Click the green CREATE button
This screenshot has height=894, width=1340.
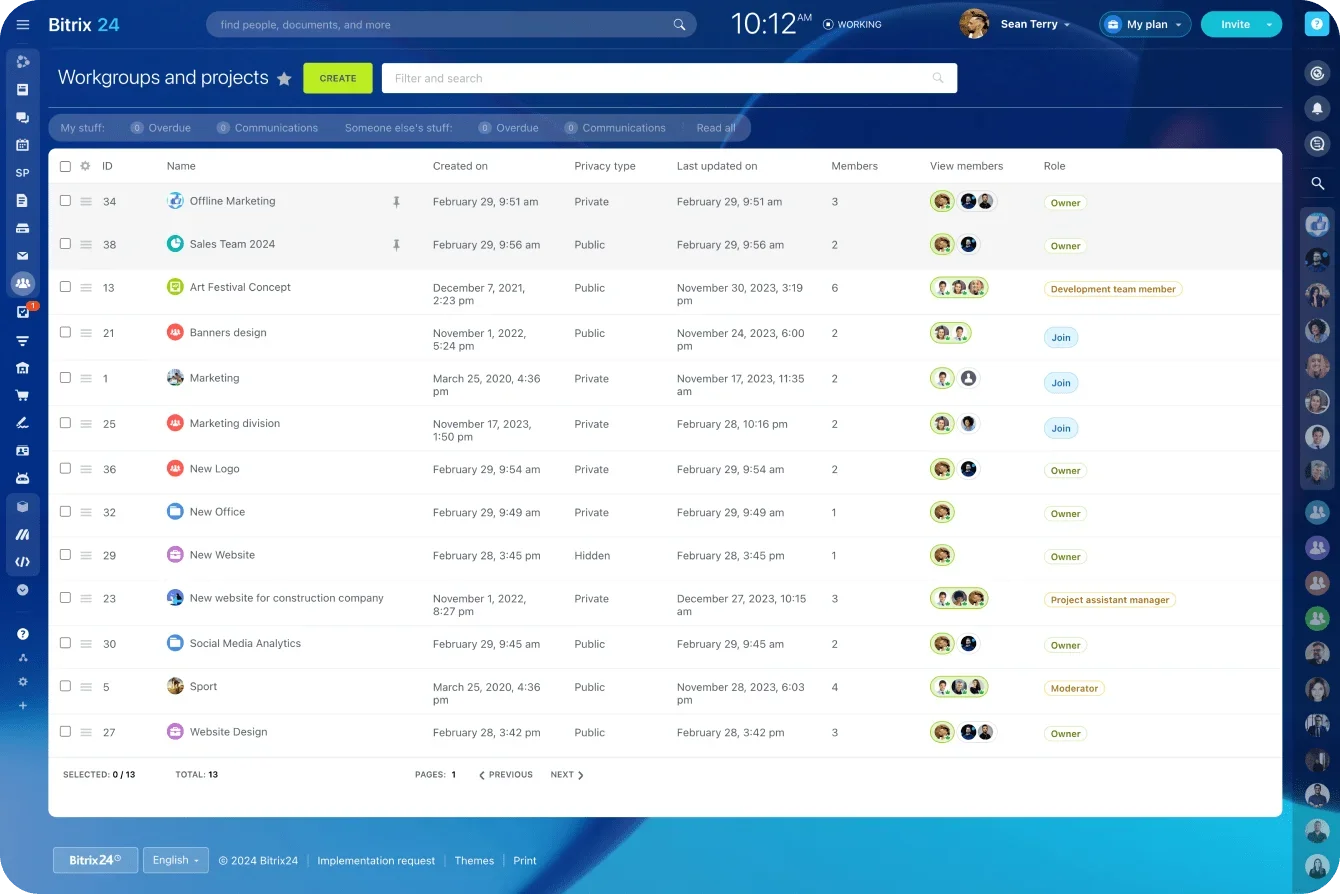338,78
